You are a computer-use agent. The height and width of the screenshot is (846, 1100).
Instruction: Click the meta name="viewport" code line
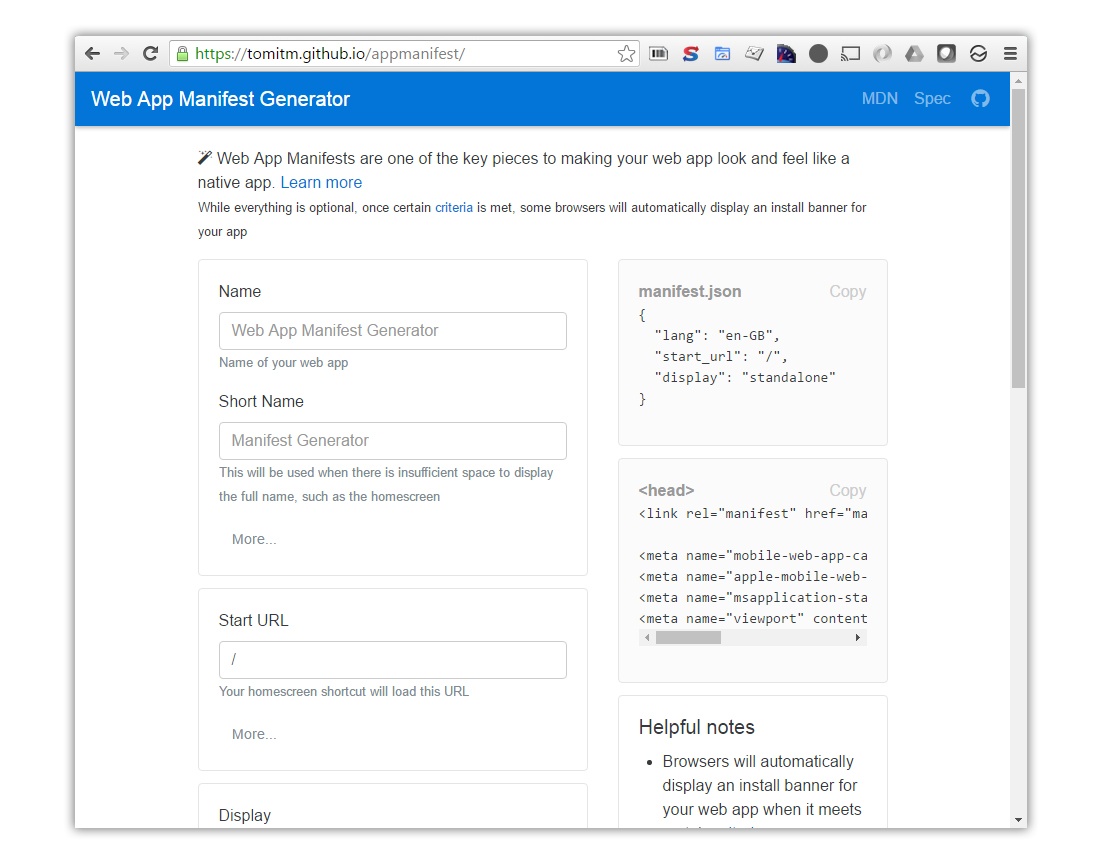click(753, 619)
